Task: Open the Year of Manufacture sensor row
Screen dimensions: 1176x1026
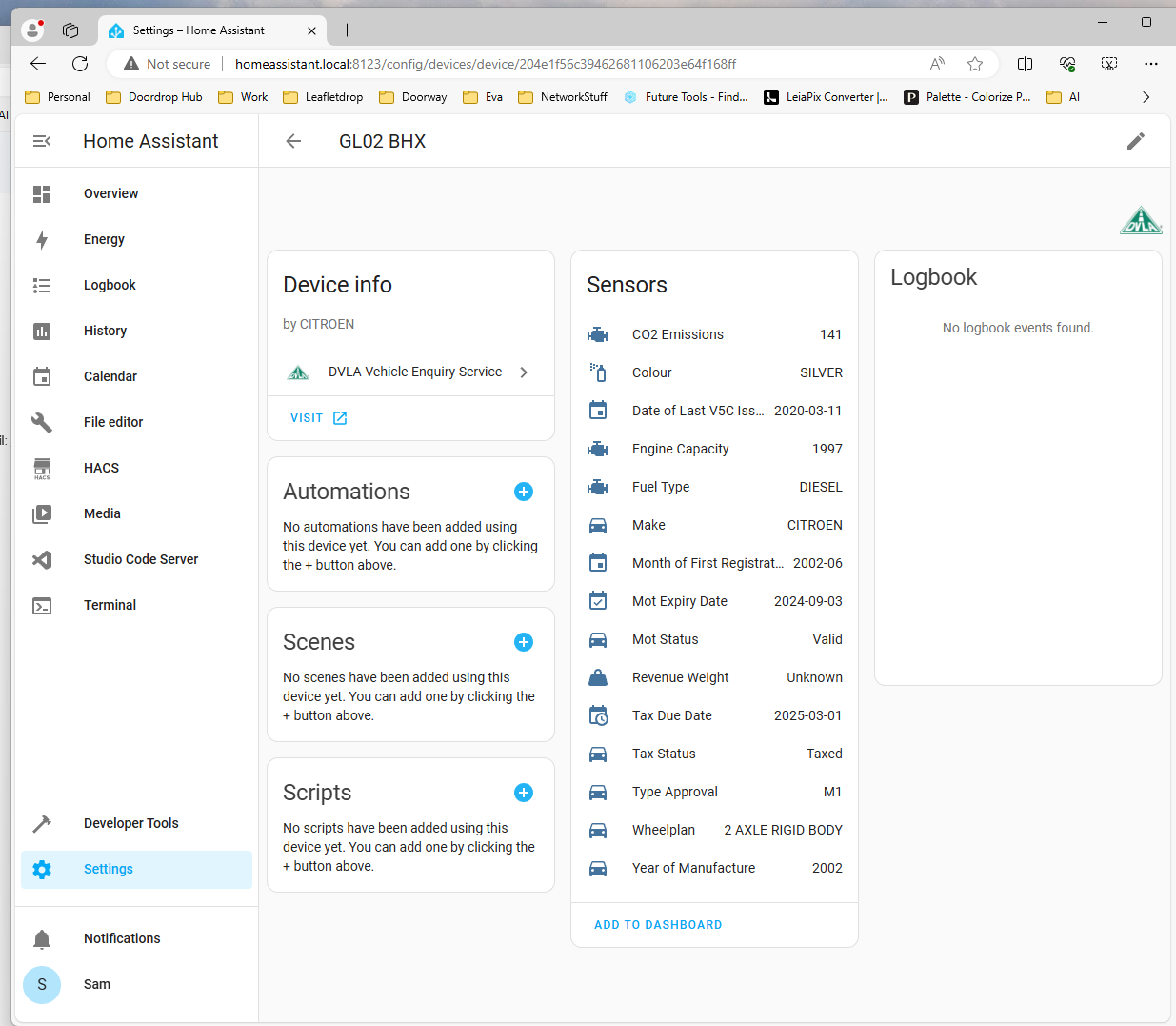Action: [x=714, y=868]
